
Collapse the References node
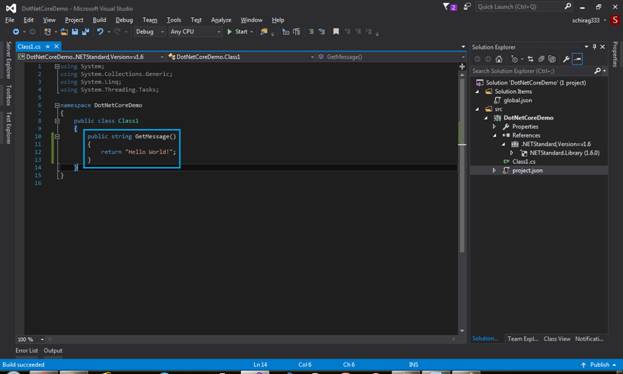click(495, 136)
